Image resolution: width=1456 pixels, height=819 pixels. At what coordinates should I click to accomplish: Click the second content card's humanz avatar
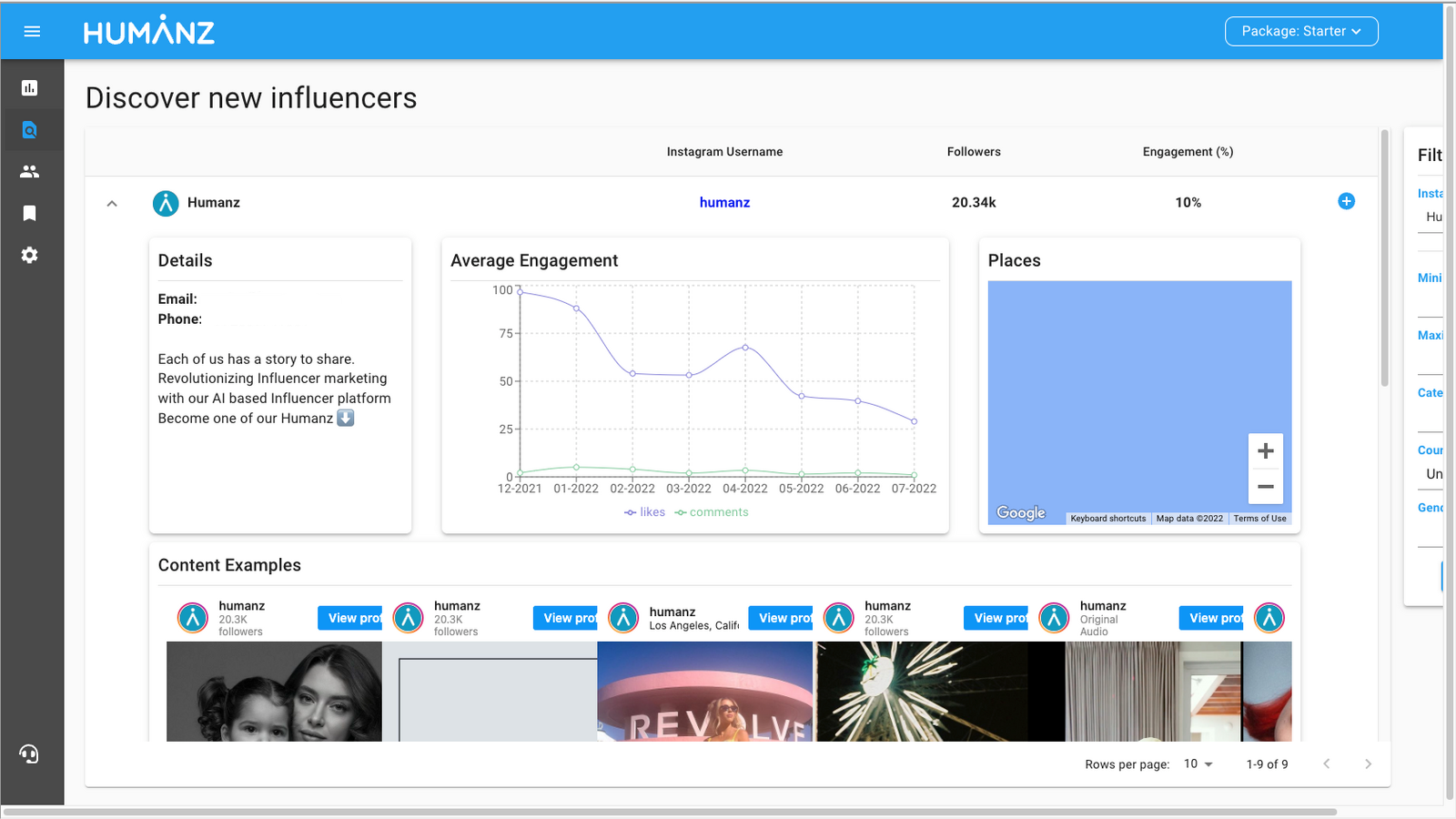point(408,618)
